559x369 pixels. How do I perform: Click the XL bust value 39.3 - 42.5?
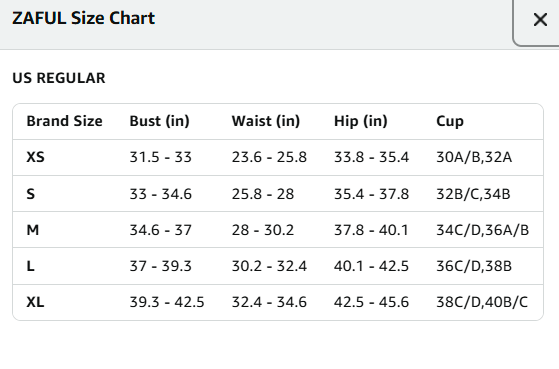pos(167,302)
